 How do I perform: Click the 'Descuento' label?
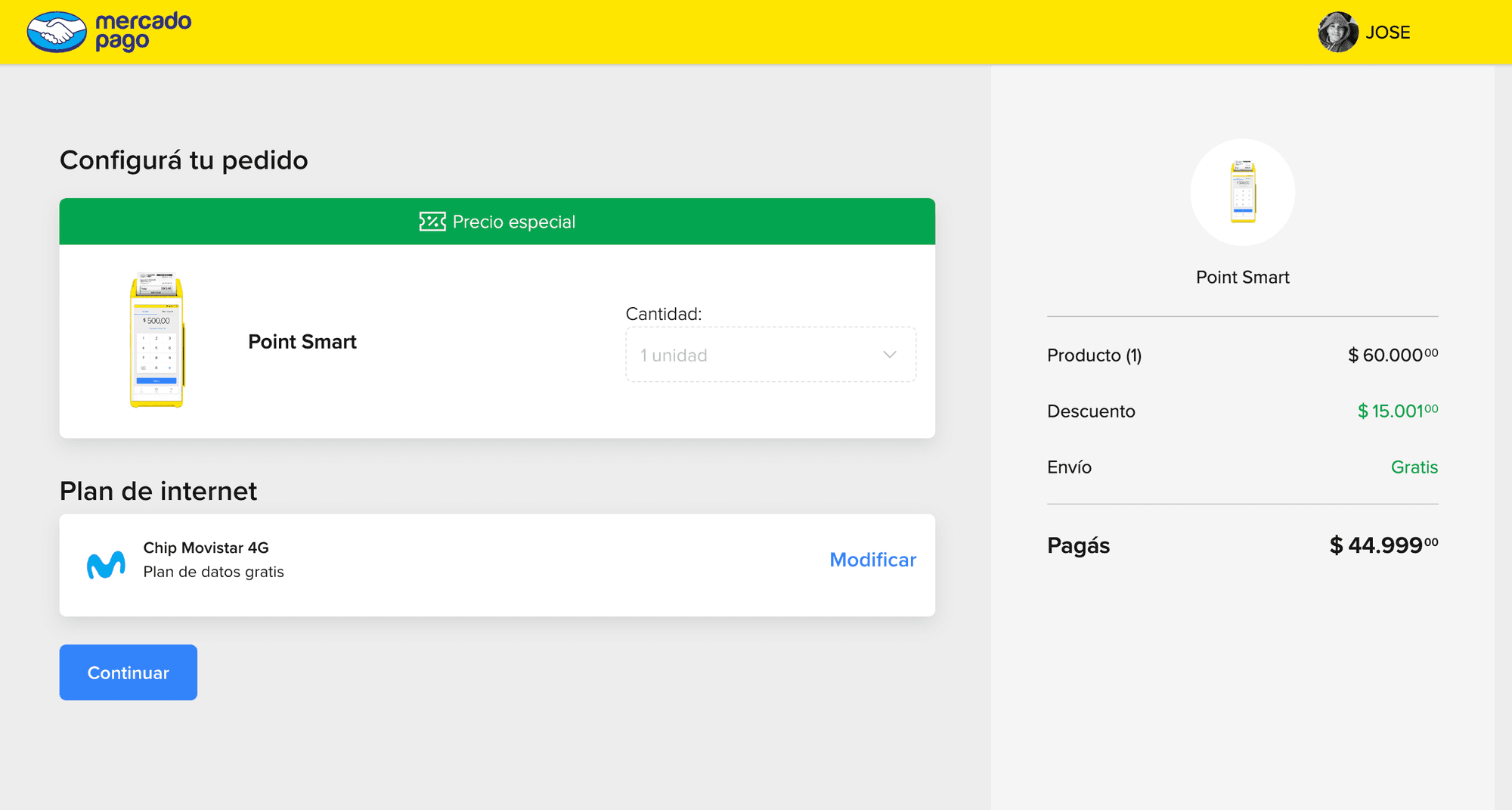[1091, 411]
